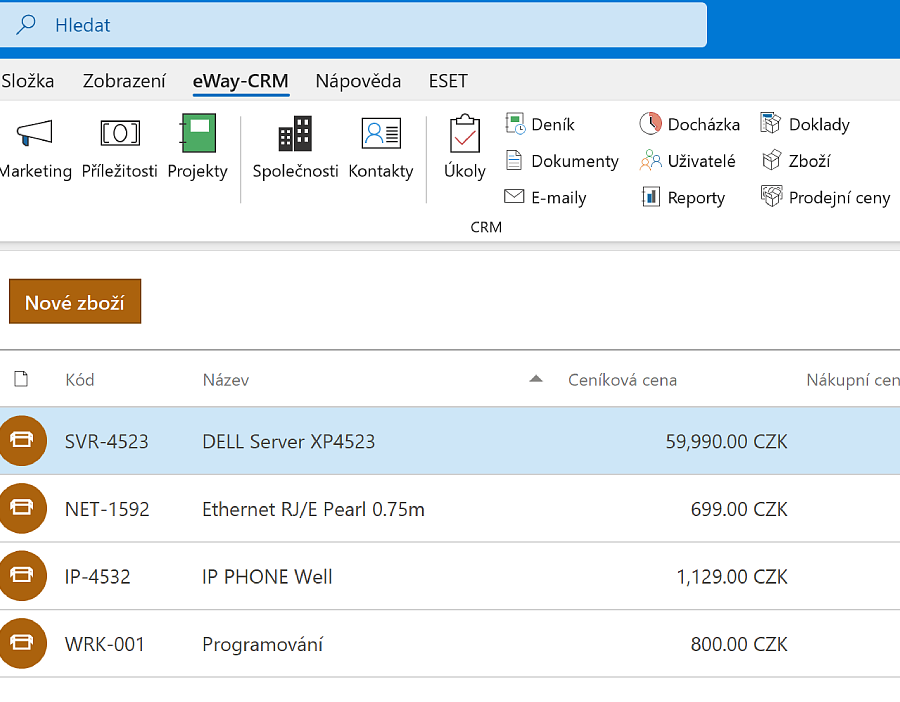Viewport: 900px width, 702px height.
Task: Click the 699.00 CZK price
Action: point(739,509)
